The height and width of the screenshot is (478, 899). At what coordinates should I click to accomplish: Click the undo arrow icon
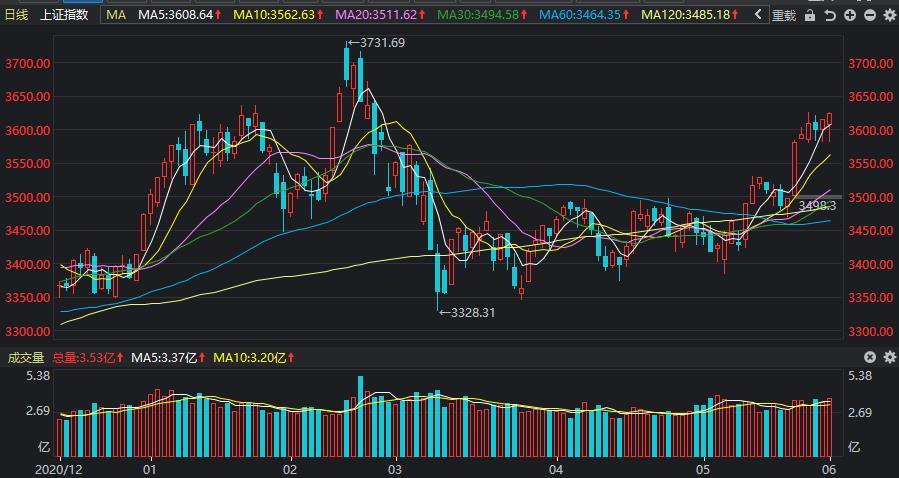(830, 16)
